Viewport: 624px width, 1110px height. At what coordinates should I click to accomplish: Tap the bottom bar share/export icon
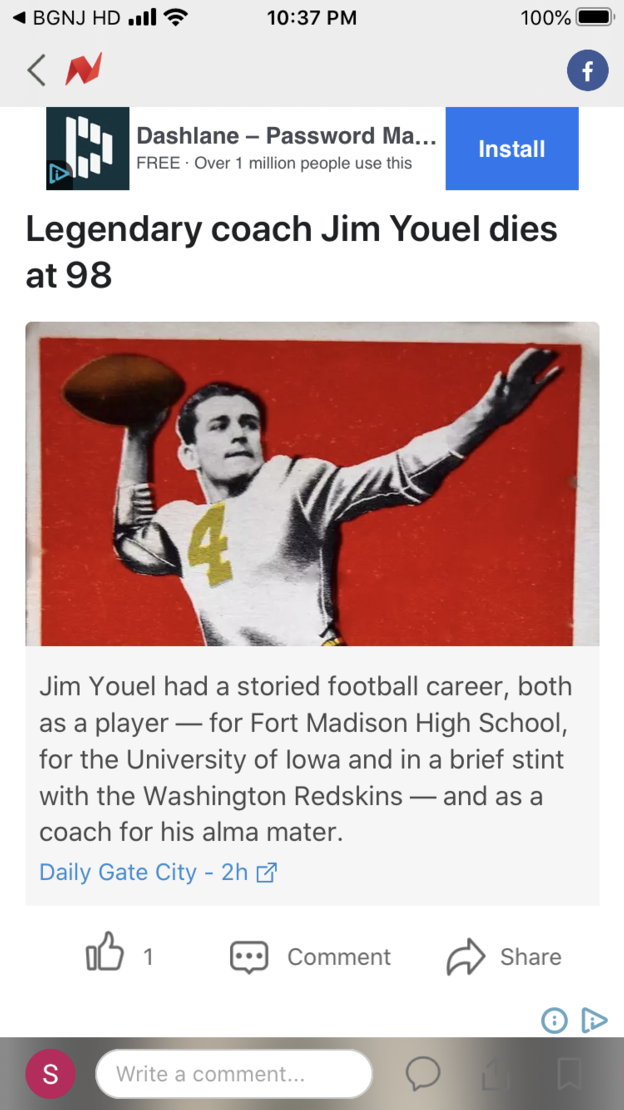coord(496,1074)
